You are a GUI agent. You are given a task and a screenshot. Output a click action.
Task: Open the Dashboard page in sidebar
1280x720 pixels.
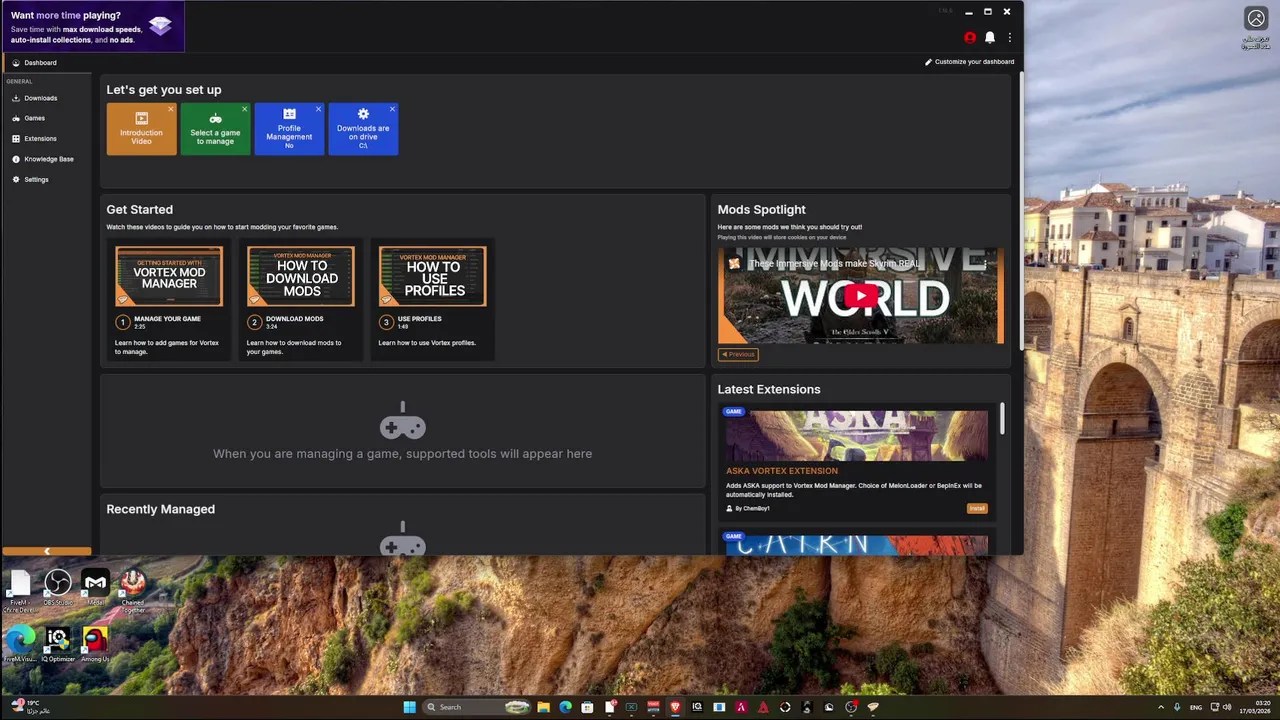(46, 63)
